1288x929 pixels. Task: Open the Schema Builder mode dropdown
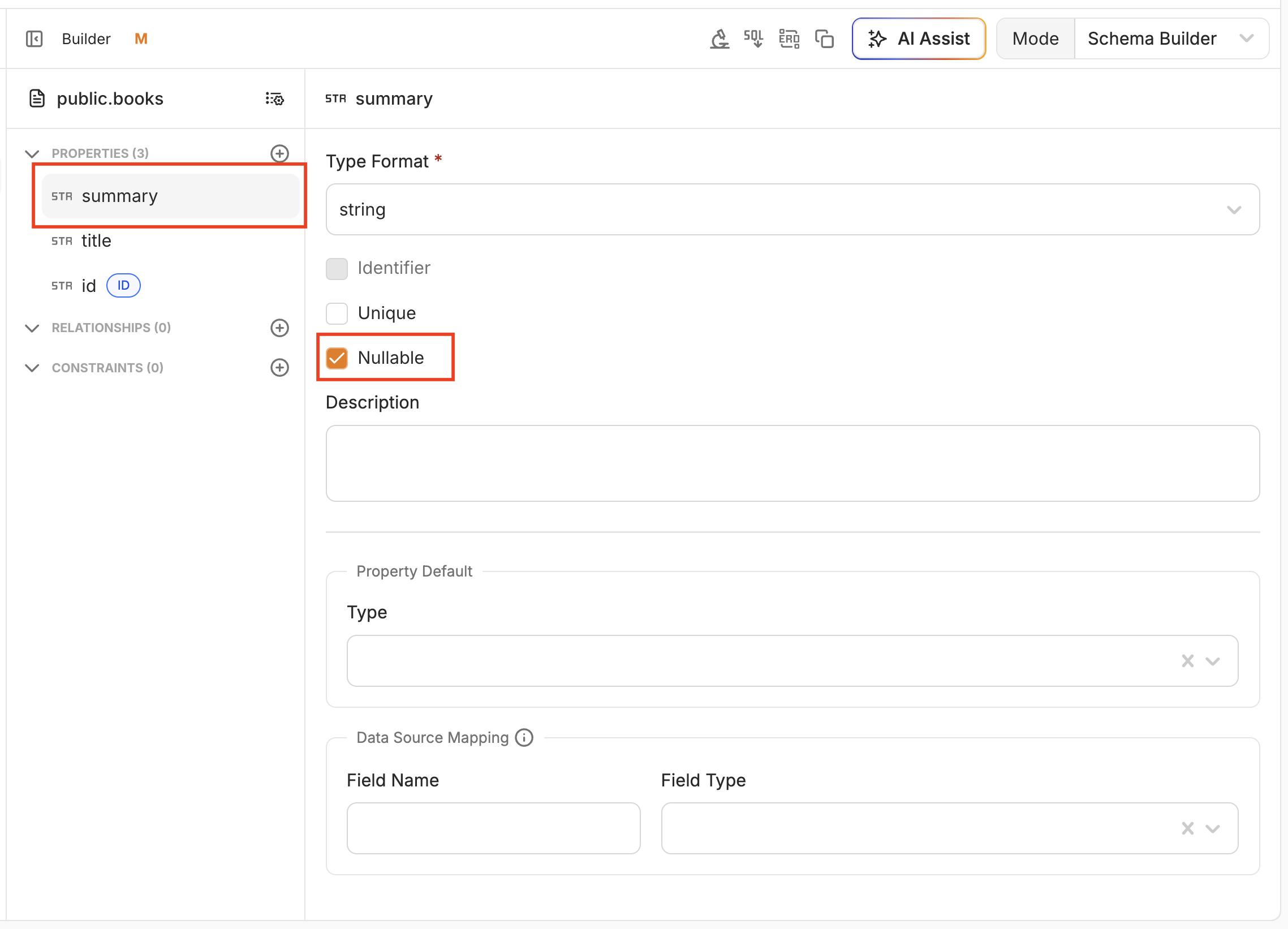point(1171,38)
